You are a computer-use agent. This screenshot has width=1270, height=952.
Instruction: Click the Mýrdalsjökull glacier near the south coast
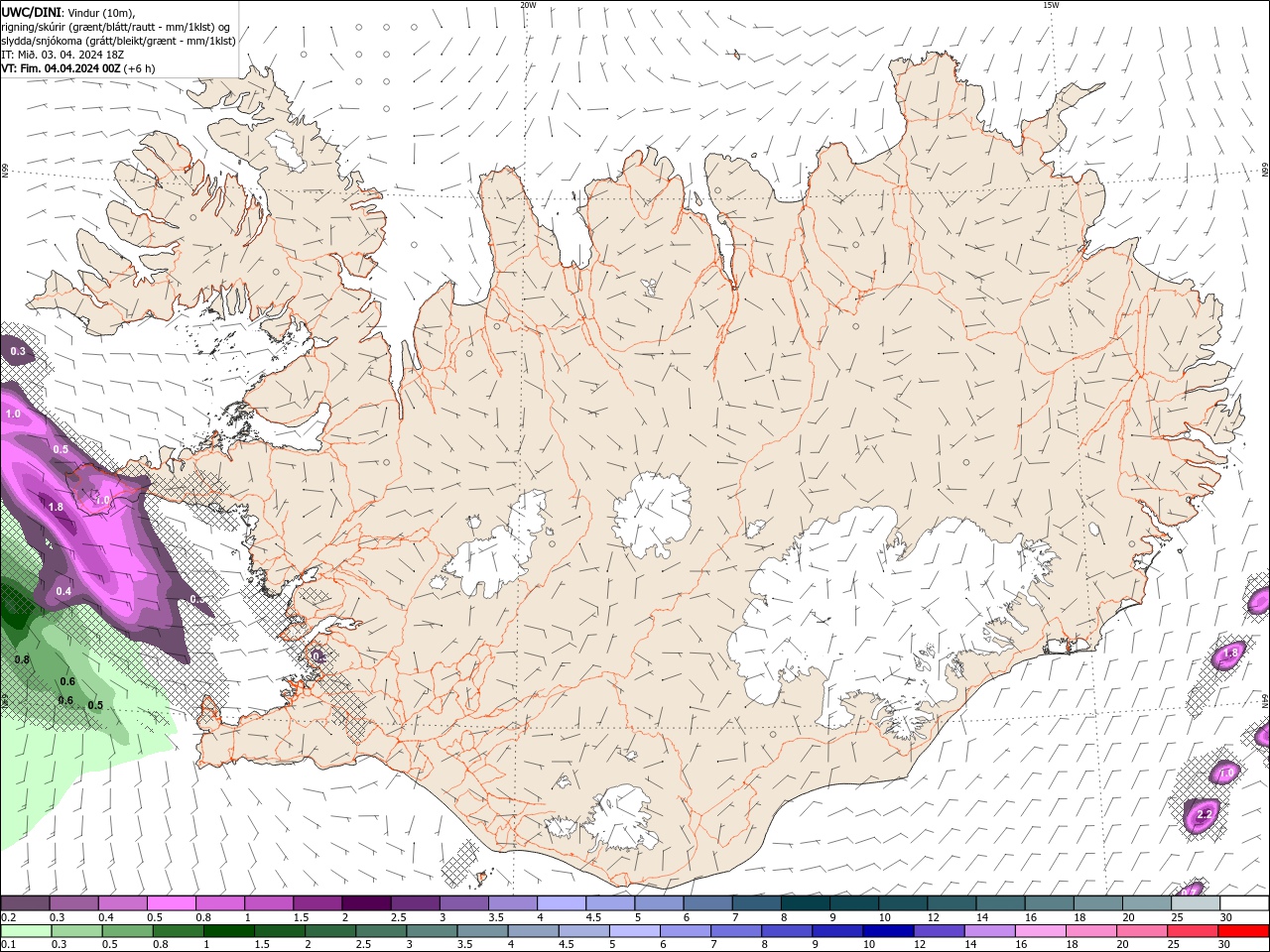[x=620, y=818]
